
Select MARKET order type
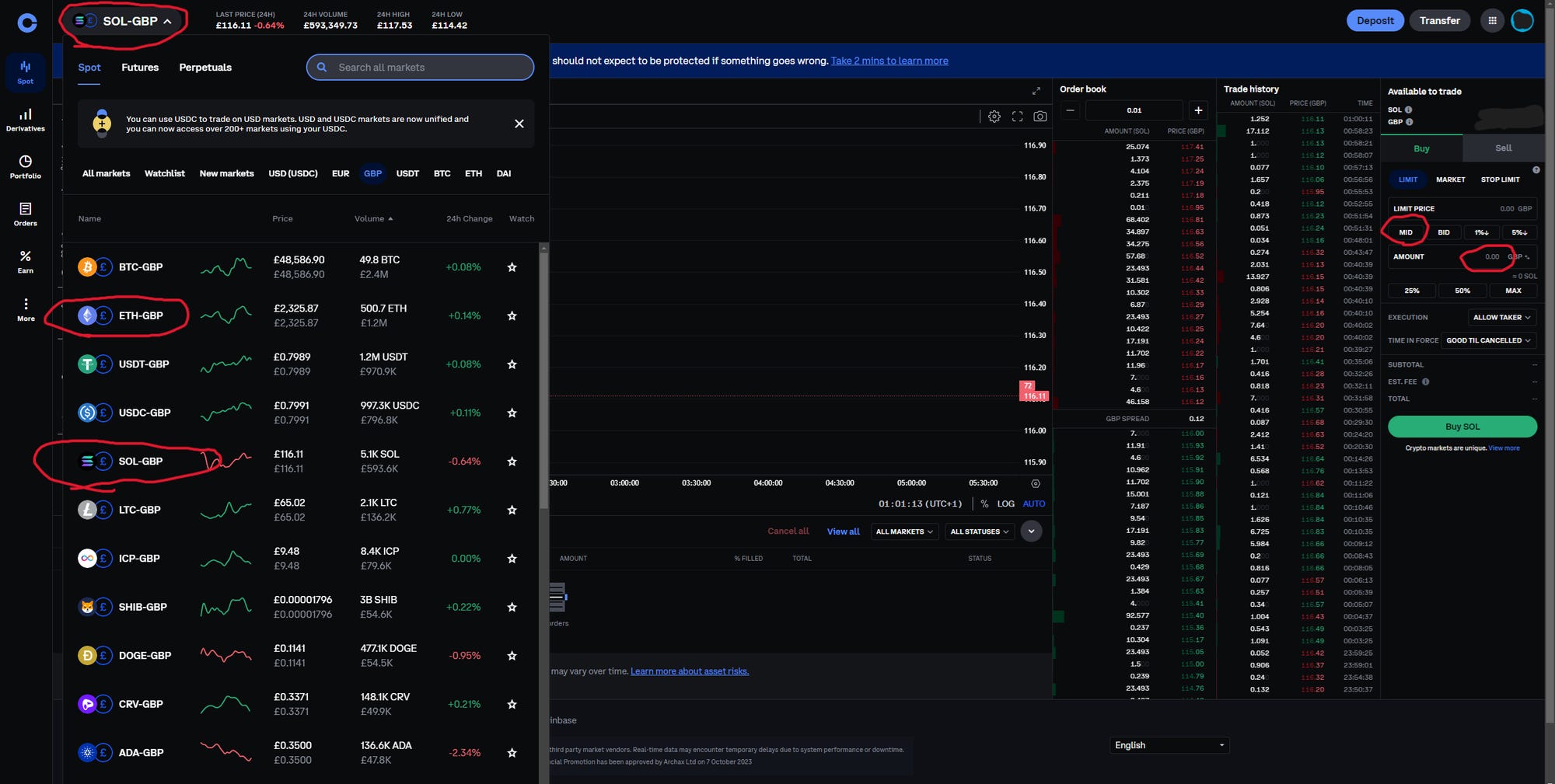coord(1451,179)
